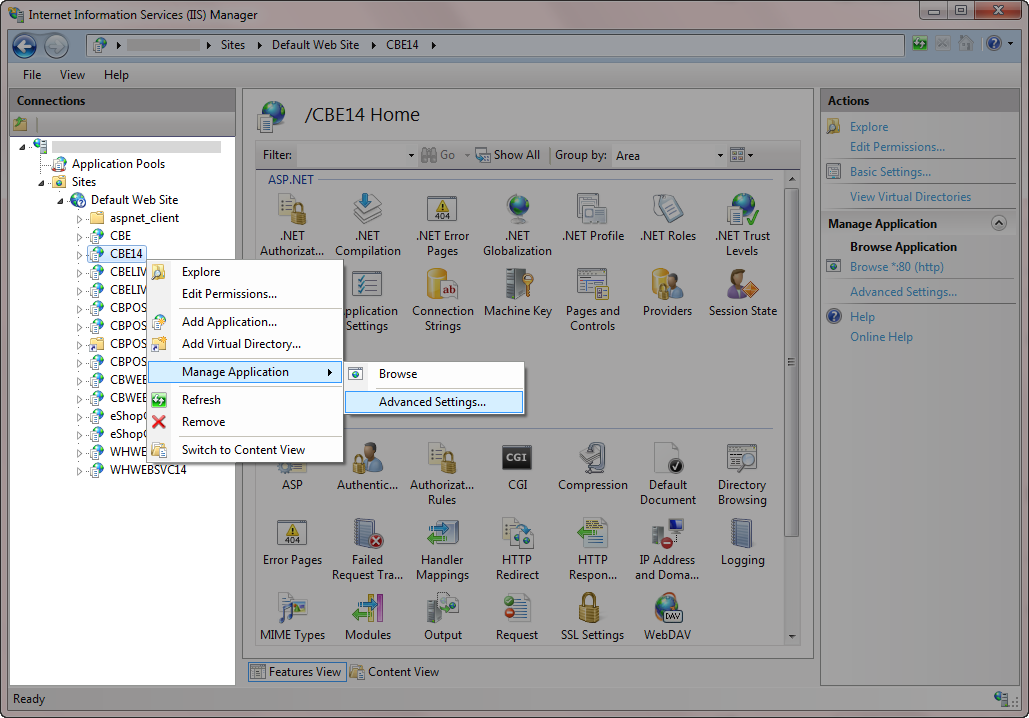Choose Add Virtual Directory from context menu
1029x718 pixels.
pos(241,344)
